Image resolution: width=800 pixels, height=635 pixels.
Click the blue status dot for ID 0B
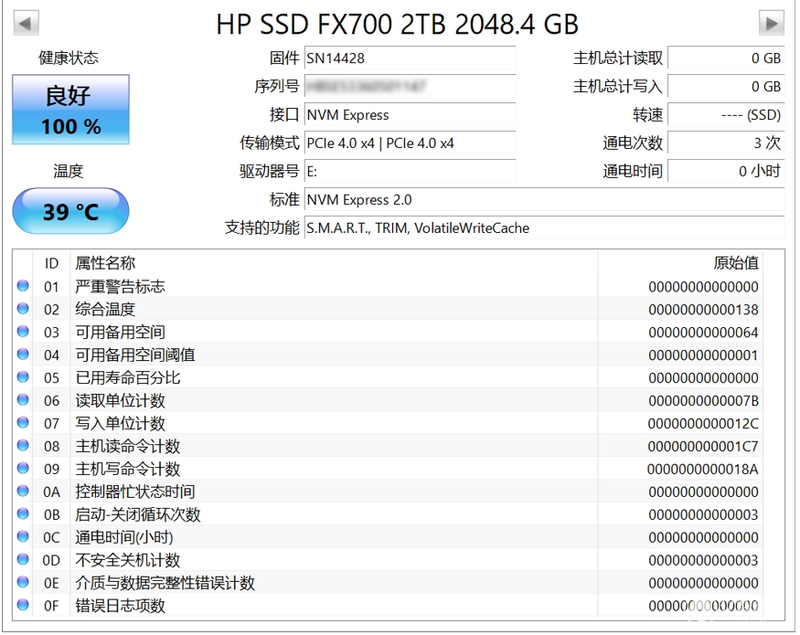pos(23,514)
